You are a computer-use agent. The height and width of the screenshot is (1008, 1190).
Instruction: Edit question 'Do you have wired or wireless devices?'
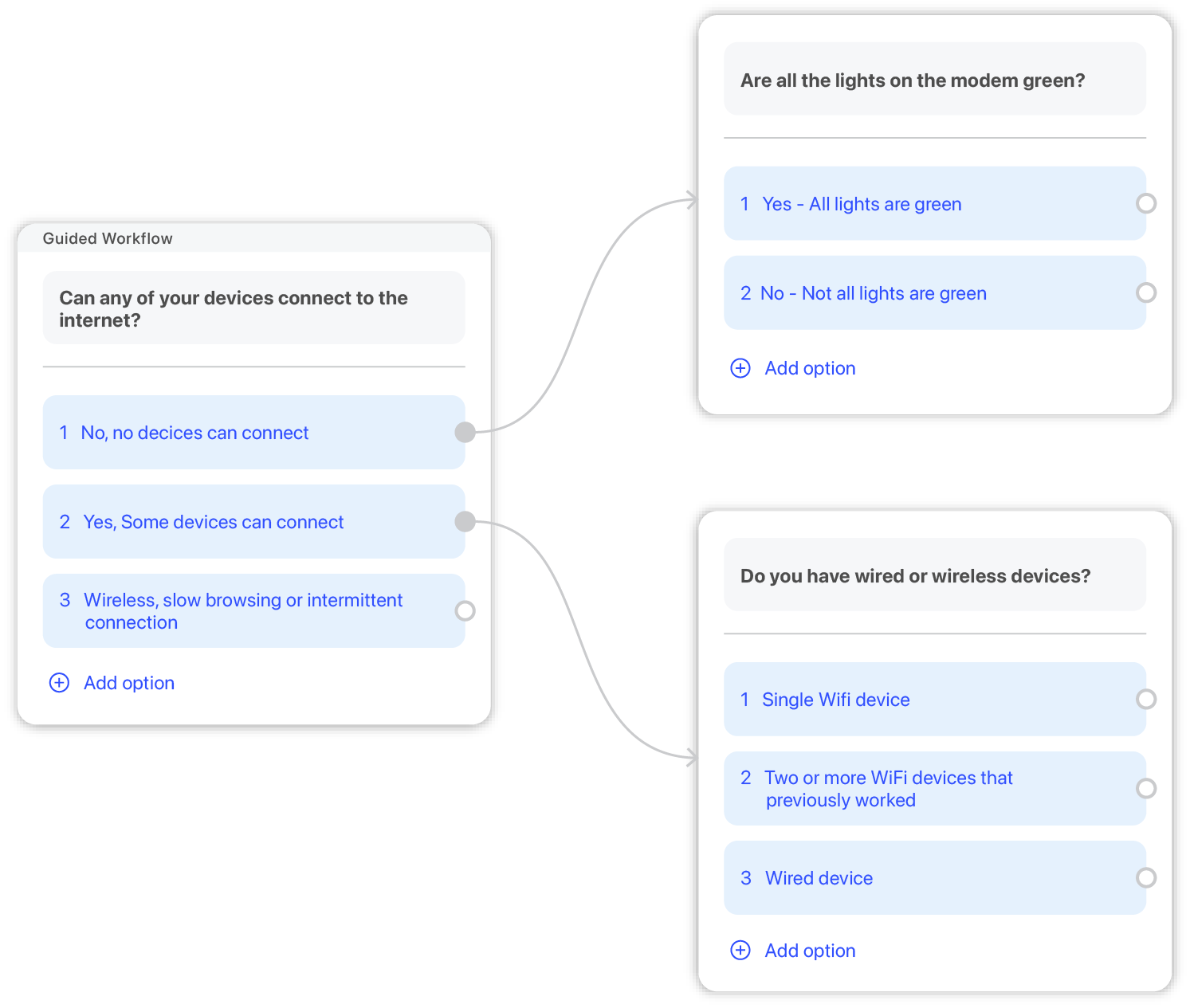[x=935, y=575]
